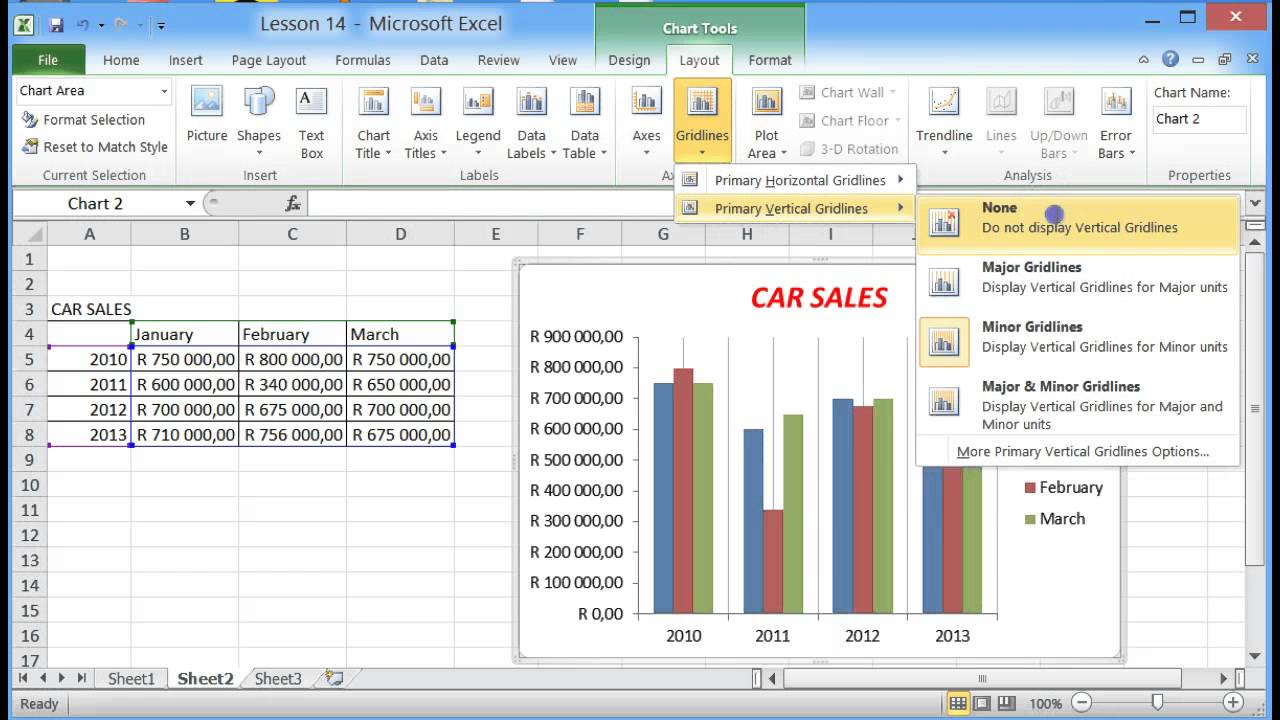Open the Axes options

coord(646,122)
